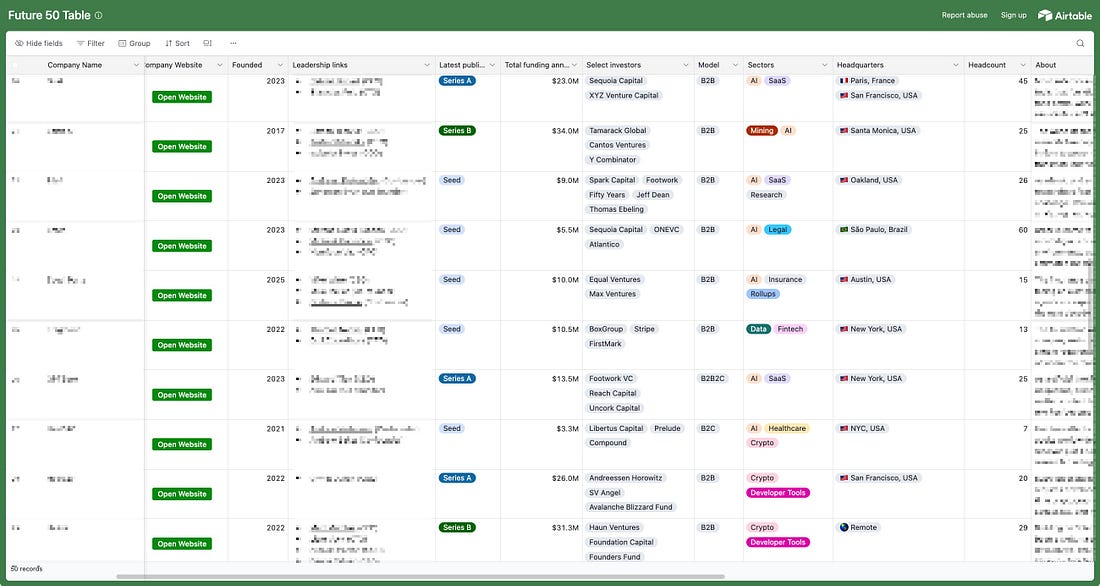Expand Headquarters column dropdown arrow

[955, 65]
